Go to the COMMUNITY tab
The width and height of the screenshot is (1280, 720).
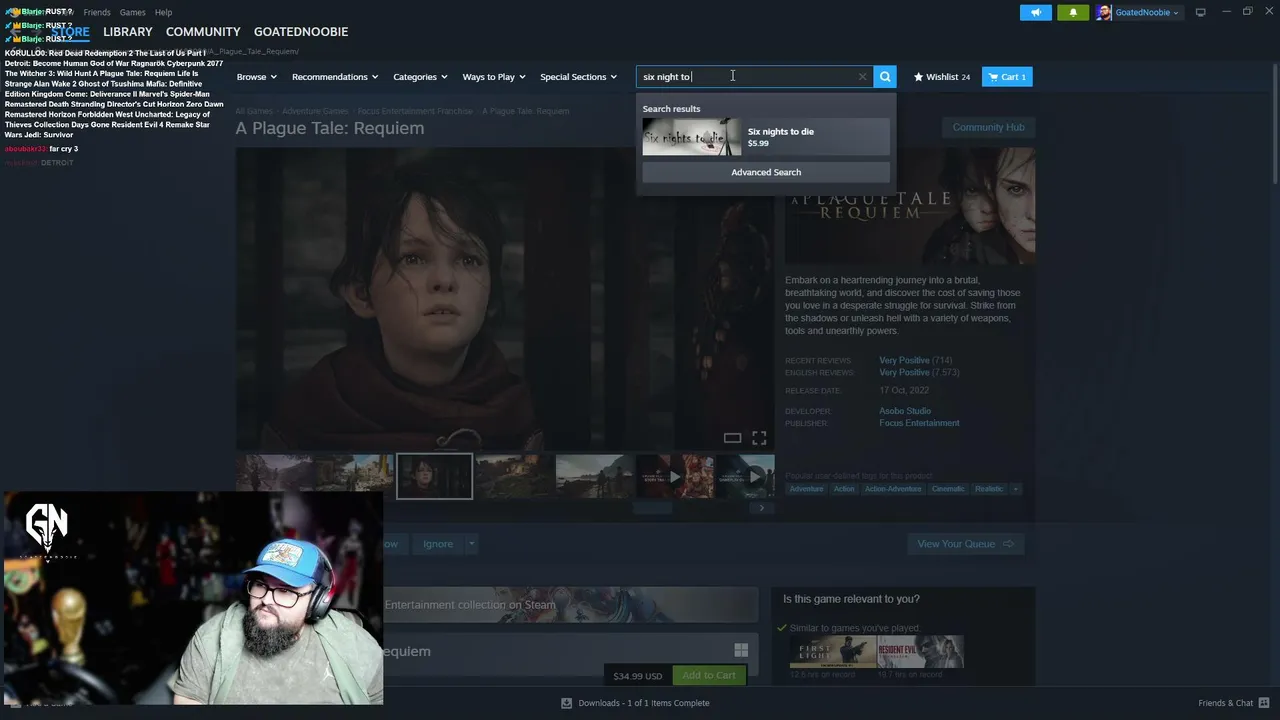coord(203,32)
